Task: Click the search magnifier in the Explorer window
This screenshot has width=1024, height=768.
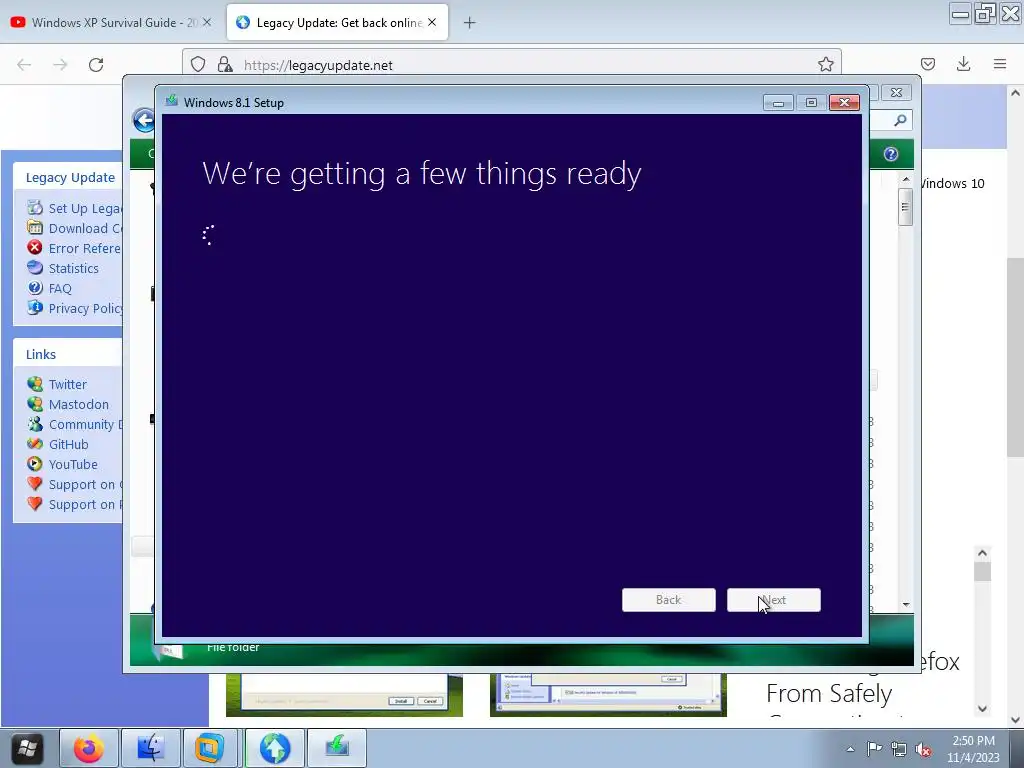Action: coord(900,120)
